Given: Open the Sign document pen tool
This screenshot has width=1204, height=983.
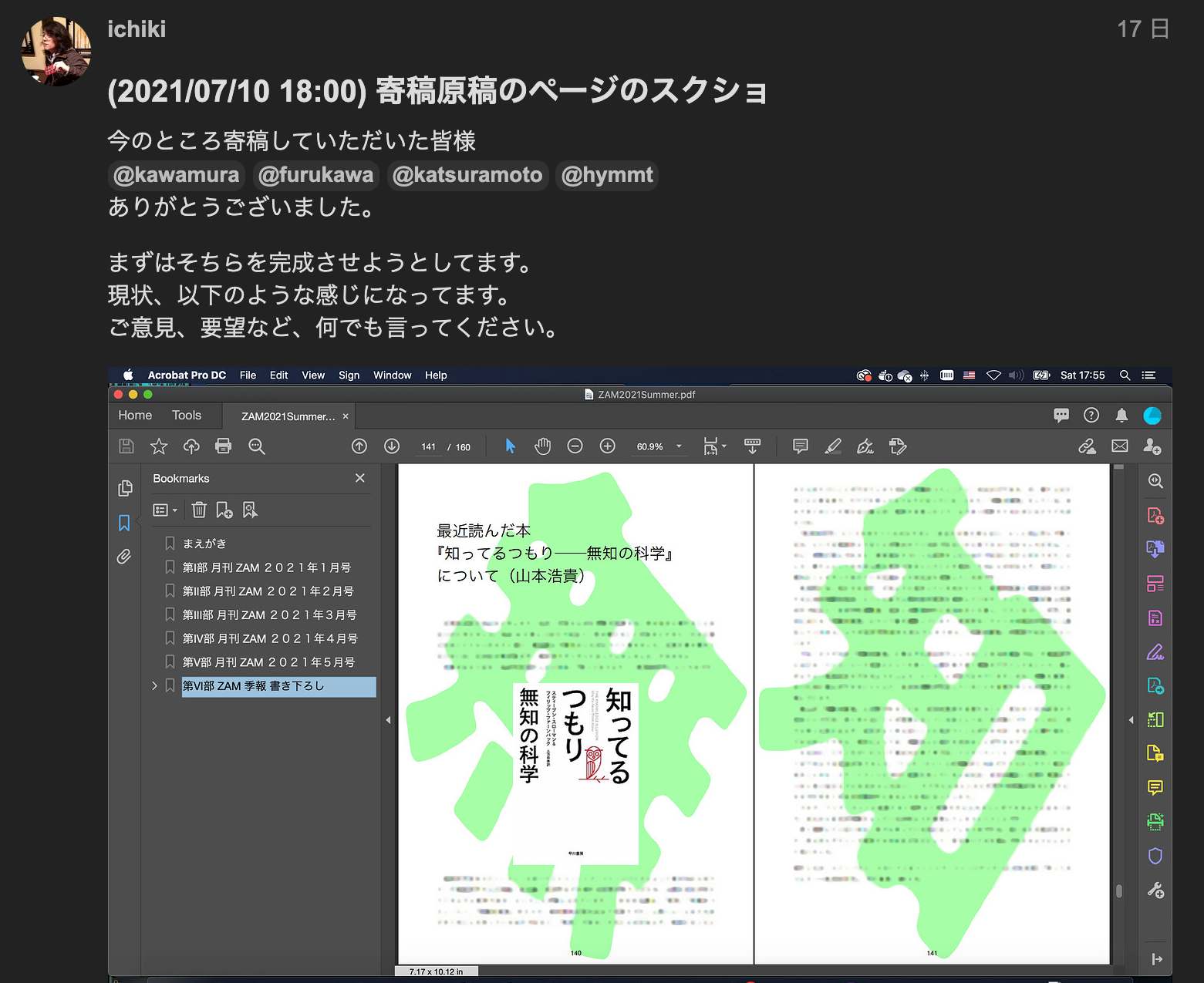Looking at the screenshot, I should 865,446.
